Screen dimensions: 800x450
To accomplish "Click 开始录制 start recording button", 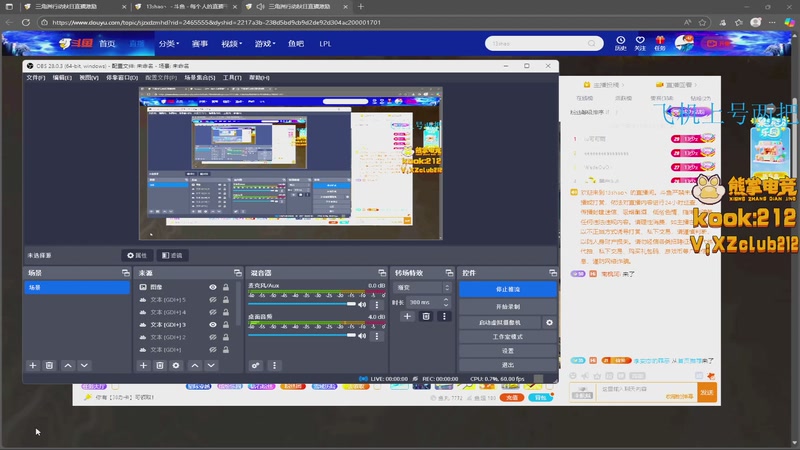I will point(508,307).
